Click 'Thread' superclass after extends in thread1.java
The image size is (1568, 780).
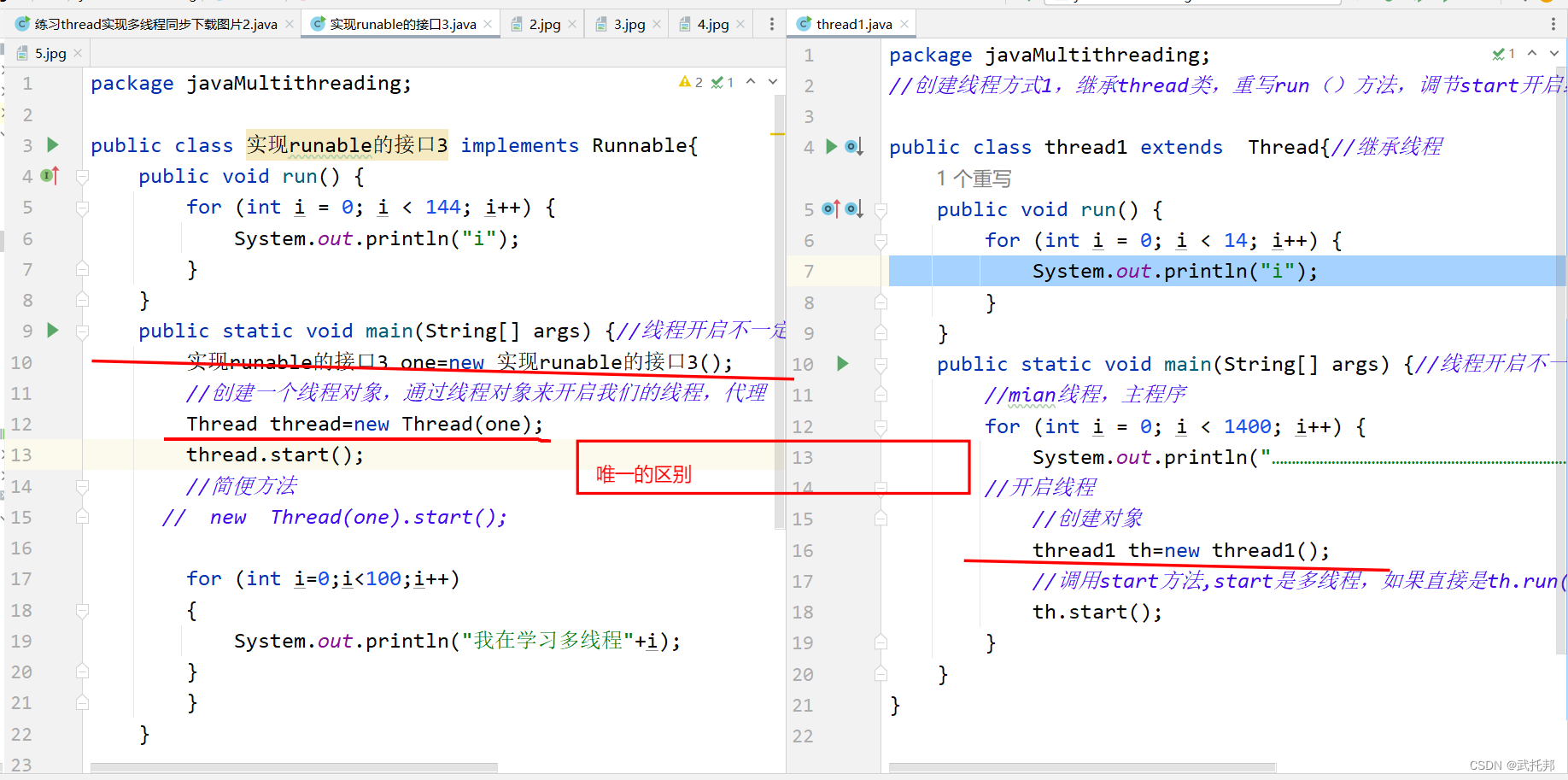(1284, 147)
